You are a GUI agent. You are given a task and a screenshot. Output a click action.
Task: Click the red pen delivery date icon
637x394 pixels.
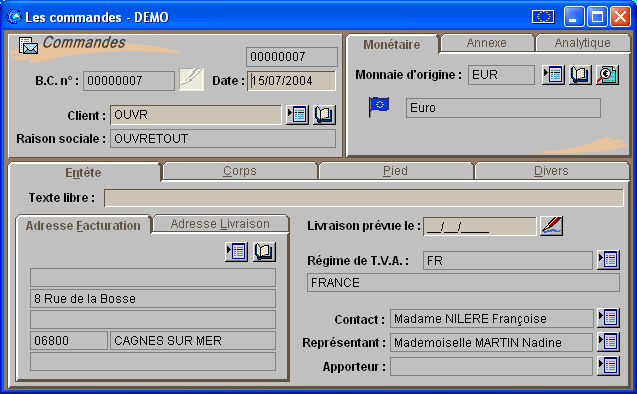pos(552,226)
